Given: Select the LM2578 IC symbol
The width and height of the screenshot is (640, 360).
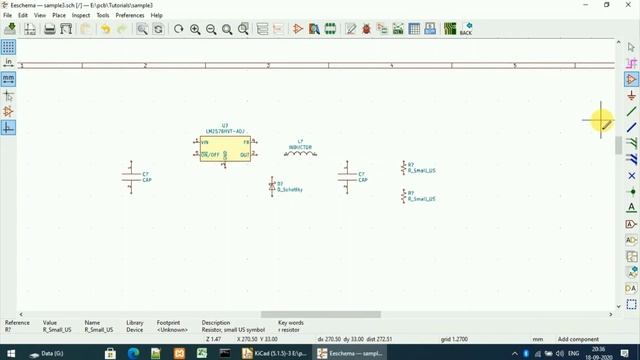Looking at the screenshot, I should [225, 149].
